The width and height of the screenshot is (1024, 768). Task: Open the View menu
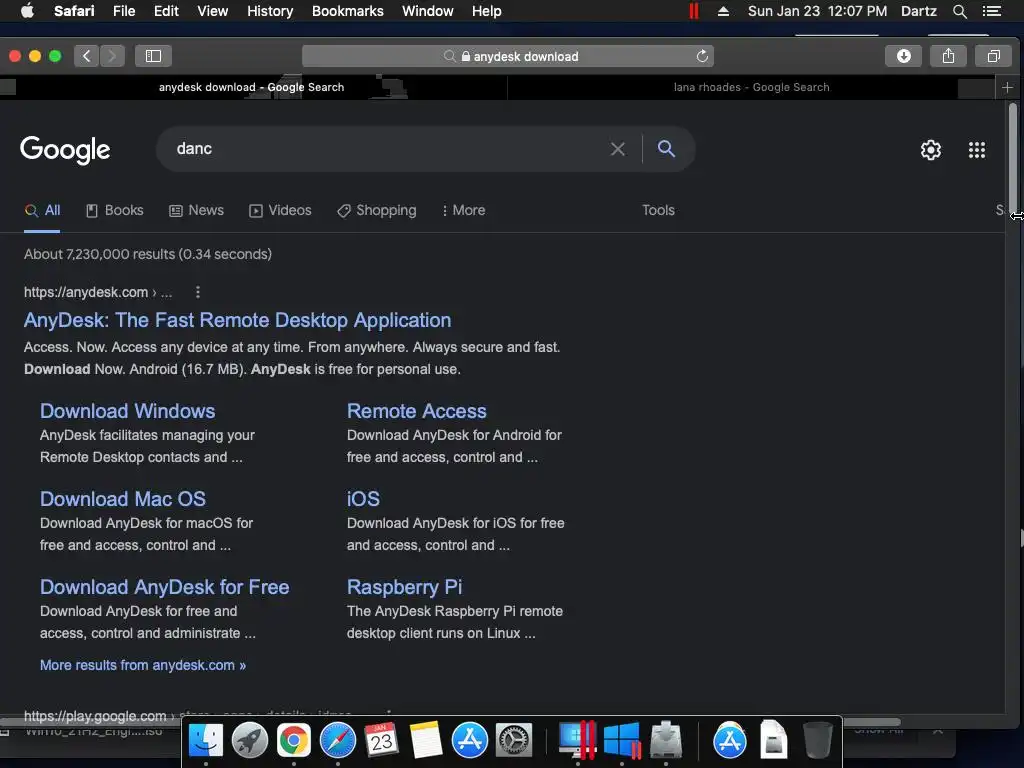click(212, 11)
